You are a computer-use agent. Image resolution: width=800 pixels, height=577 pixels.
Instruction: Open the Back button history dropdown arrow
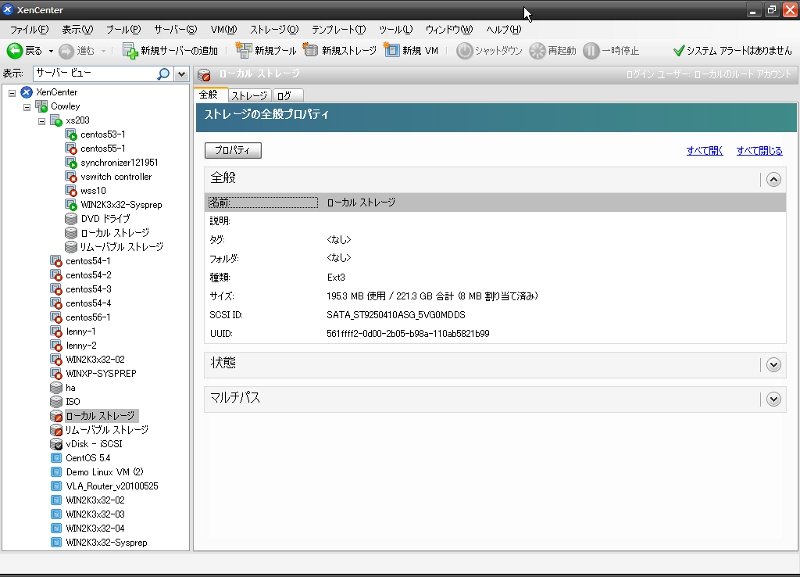[x=51, y=51]
